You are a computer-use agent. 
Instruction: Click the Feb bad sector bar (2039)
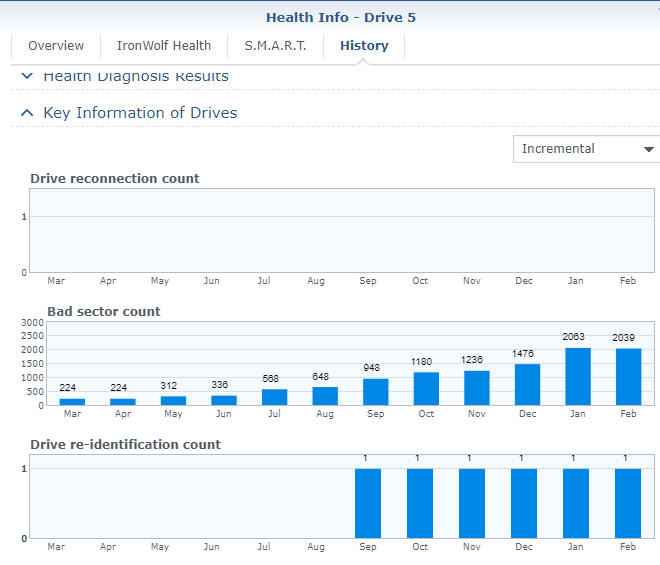(628, 377)
